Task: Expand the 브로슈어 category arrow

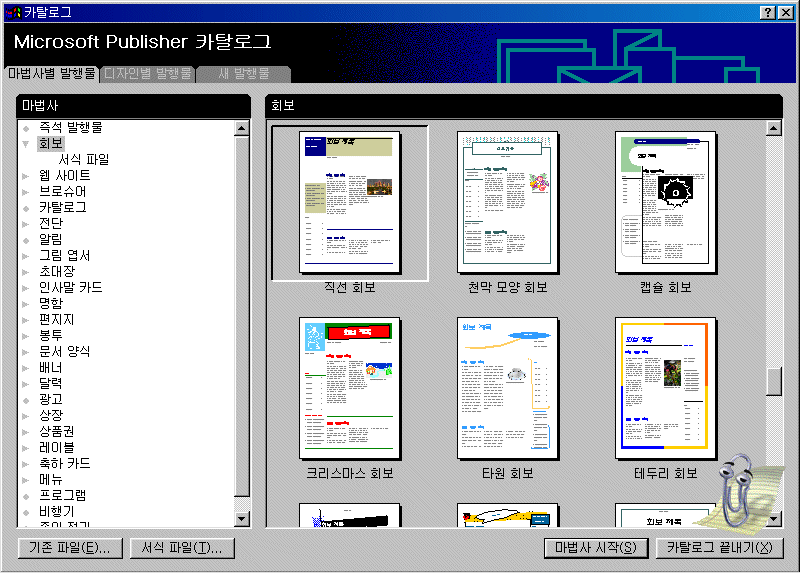Action: coord(26,192)
